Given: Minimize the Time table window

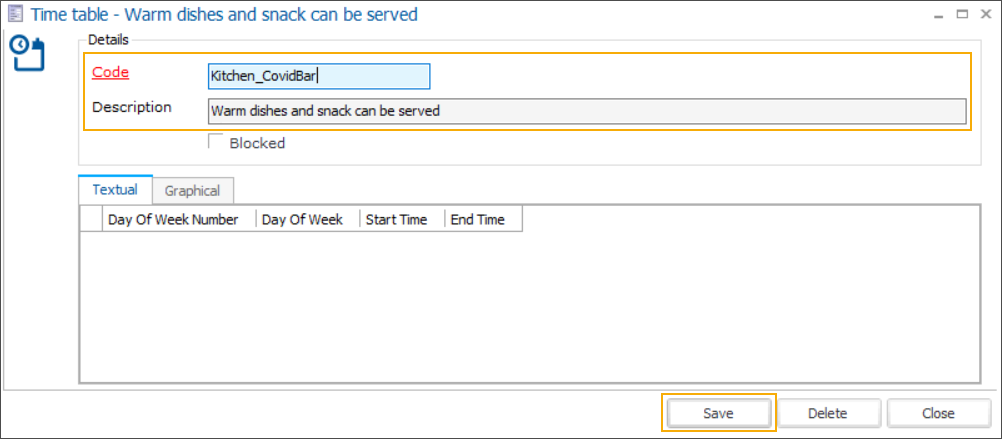Looking at the screenshot, I should pyautogui.click(x=938, y=15).
